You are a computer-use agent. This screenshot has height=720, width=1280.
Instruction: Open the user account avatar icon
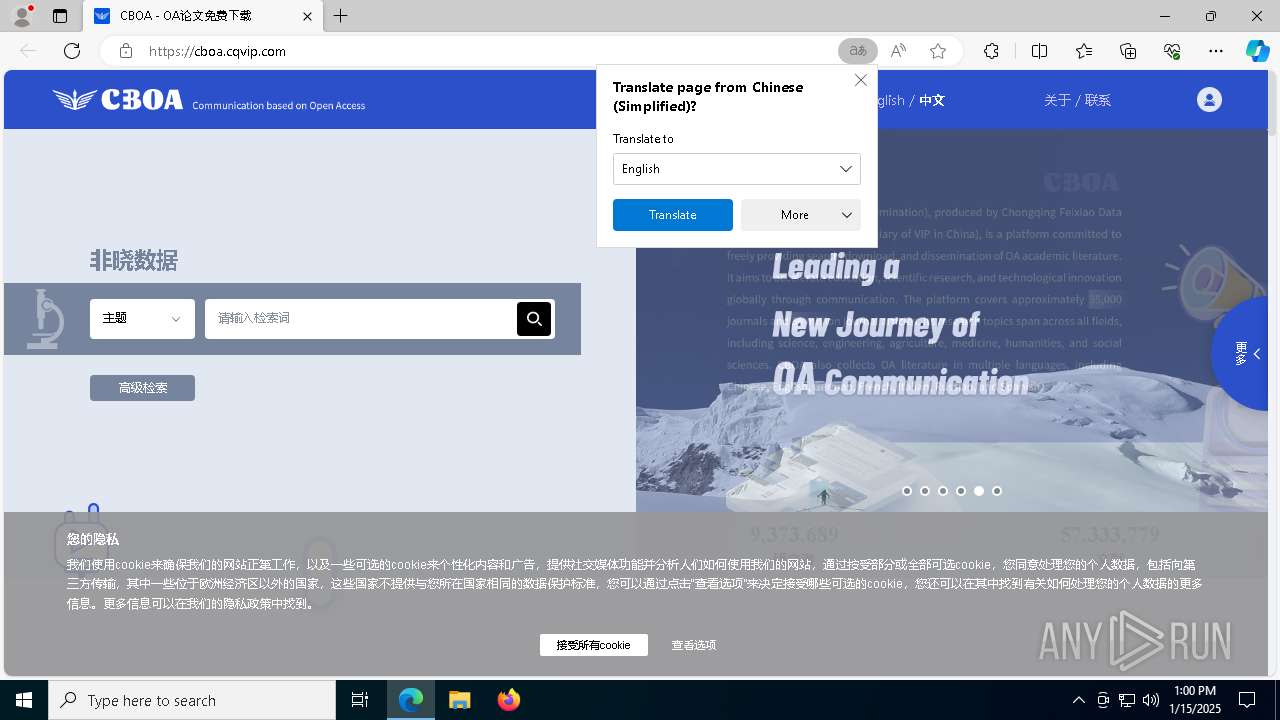[x=1209, y=99]
